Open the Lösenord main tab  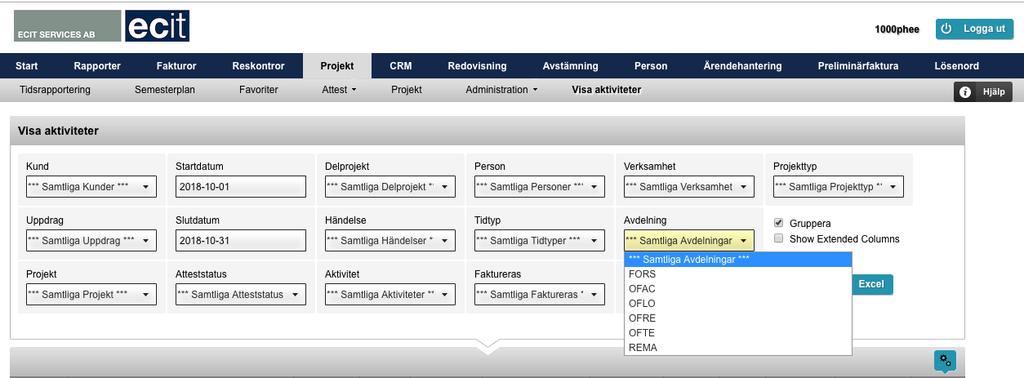click(x=957, y=66)
